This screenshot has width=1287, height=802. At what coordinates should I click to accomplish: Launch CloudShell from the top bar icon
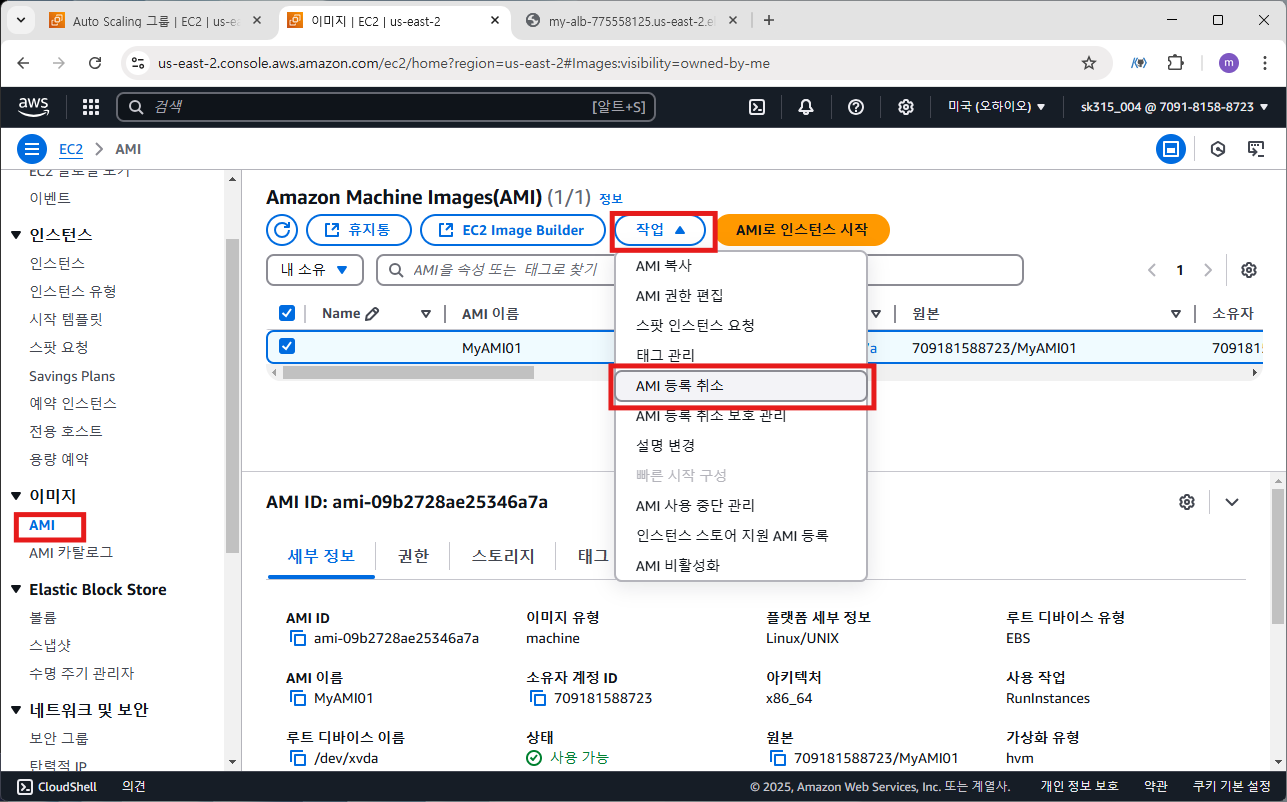pos(758,107)
